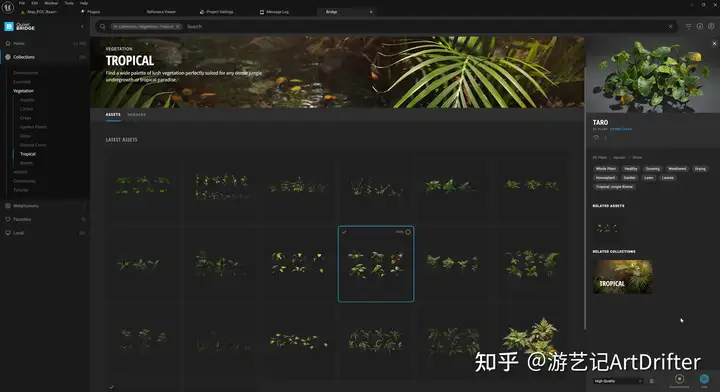
Task: Click the Whole Plant tag
Action: [606, 169]
